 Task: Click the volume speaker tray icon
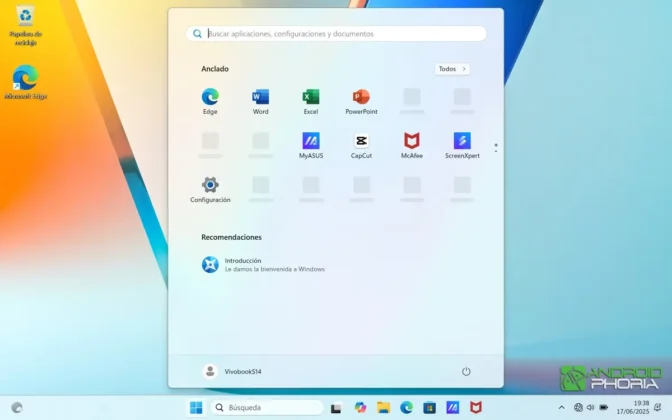coord(591,408)
